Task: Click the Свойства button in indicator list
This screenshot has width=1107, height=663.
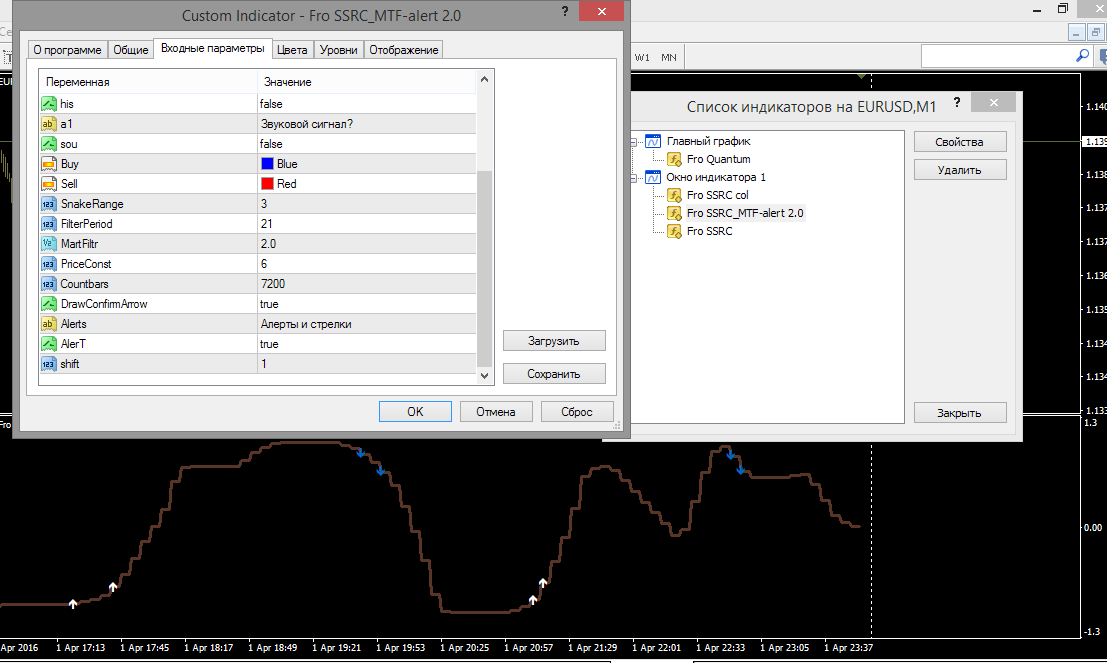Action: click(960, 142)
